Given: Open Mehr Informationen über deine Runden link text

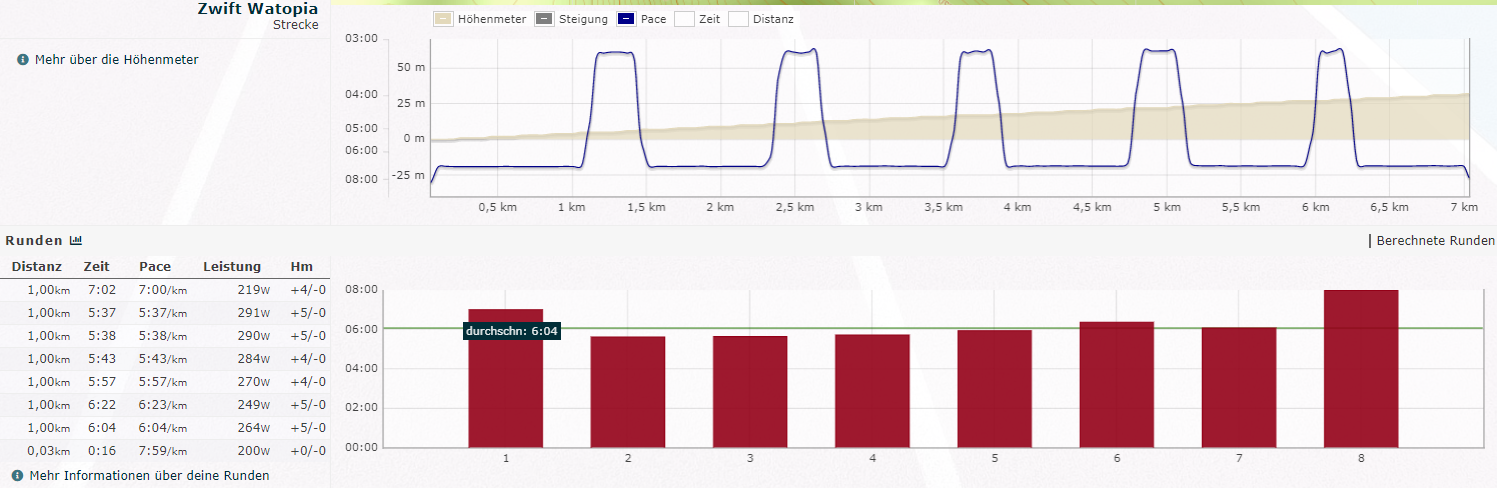Looking at the screenshot, I should click(x=149, y=476).
